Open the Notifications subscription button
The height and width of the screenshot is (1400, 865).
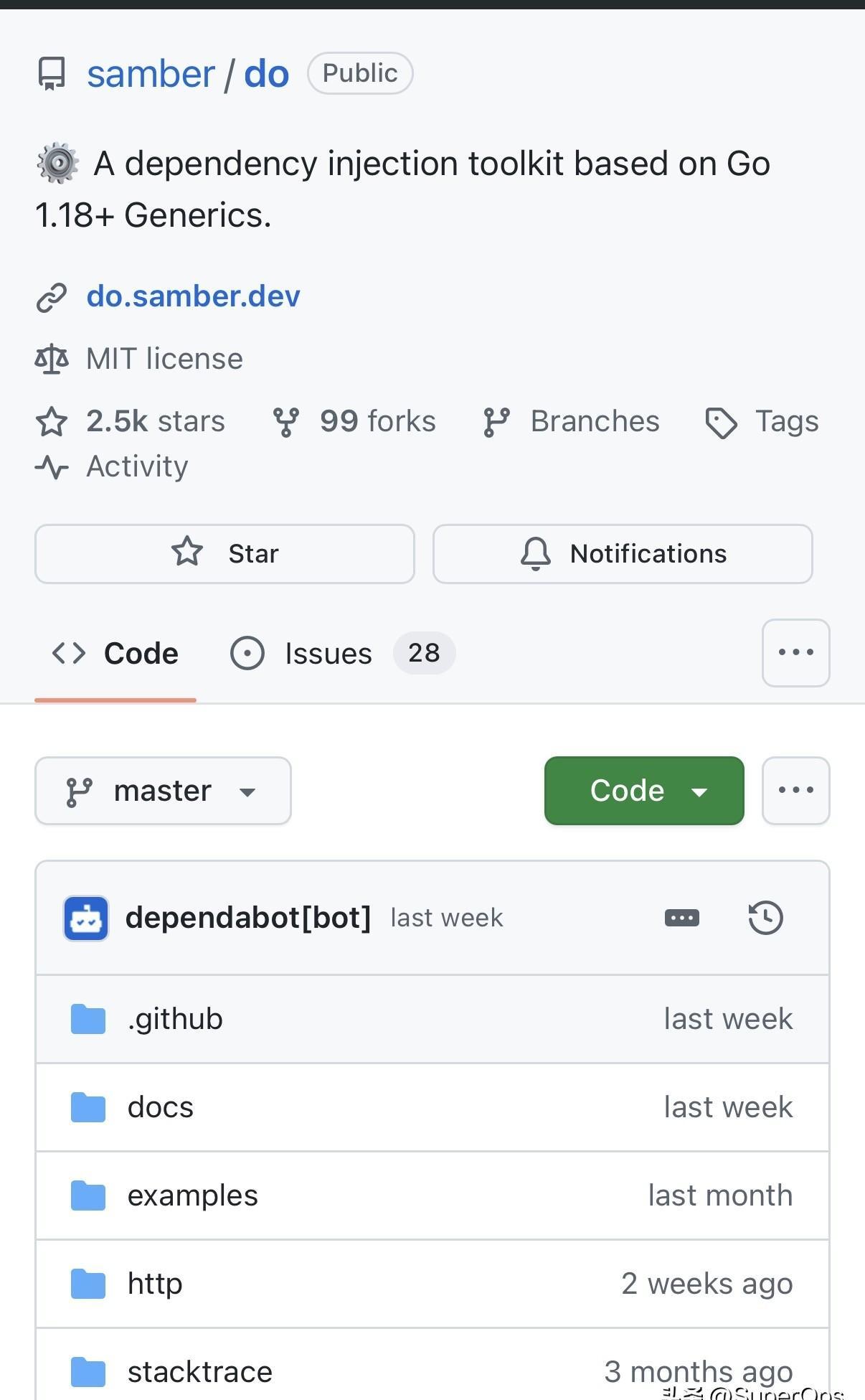click(623, 554)
